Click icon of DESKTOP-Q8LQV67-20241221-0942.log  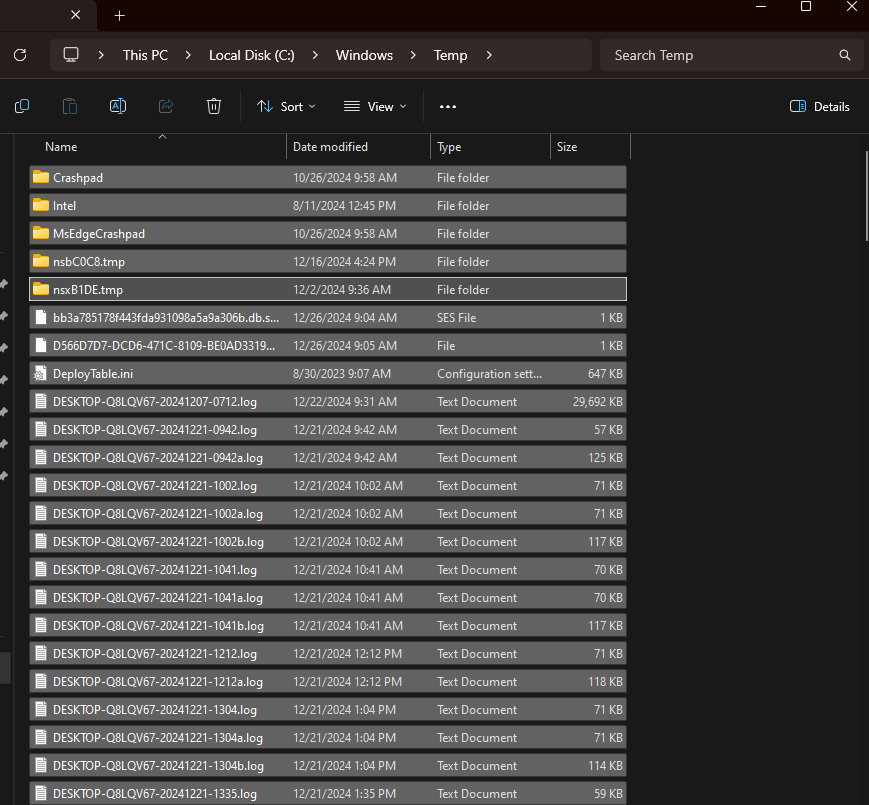coord(40,429)
